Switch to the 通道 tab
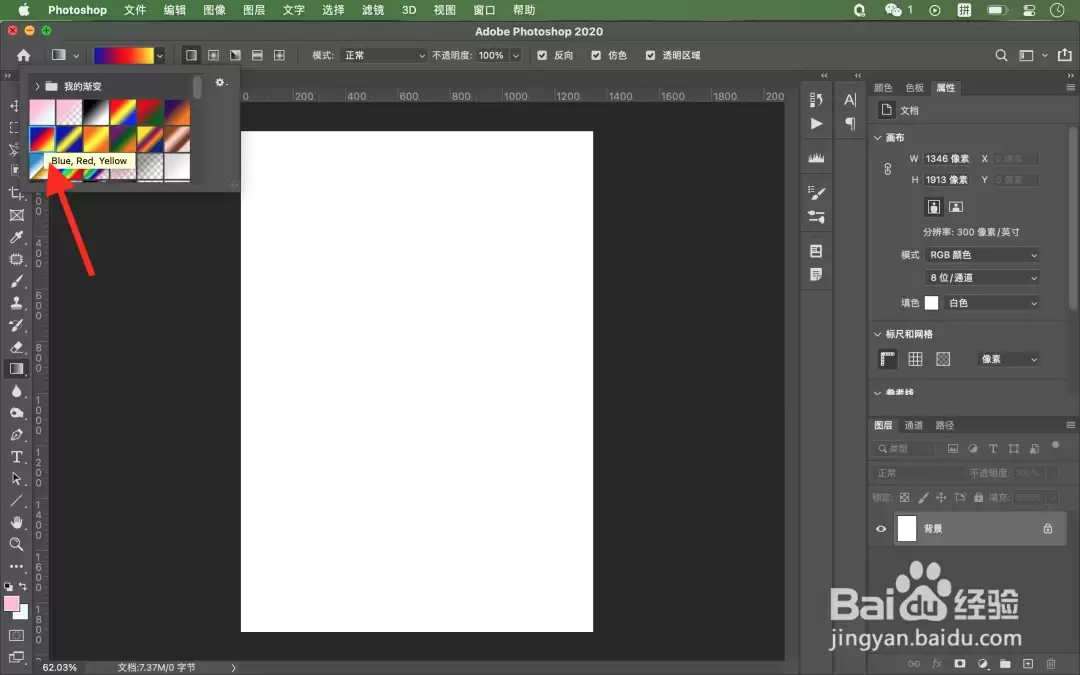This screenshot has height=675, width=1080. [913, 425]
